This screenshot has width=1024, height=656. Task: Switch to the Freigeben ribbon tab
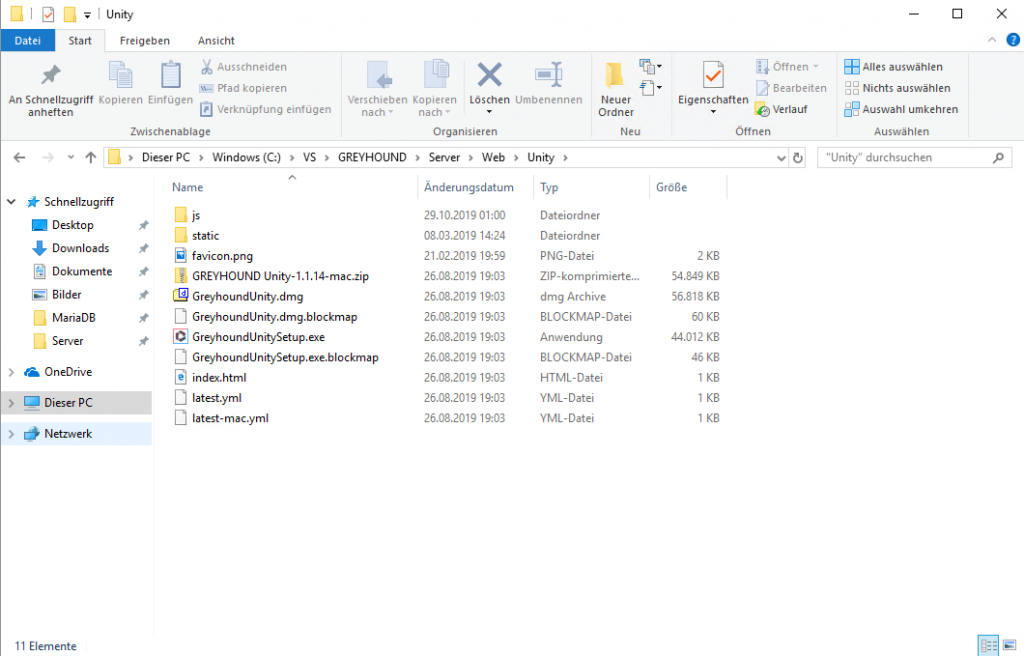(x=144, y=41)
